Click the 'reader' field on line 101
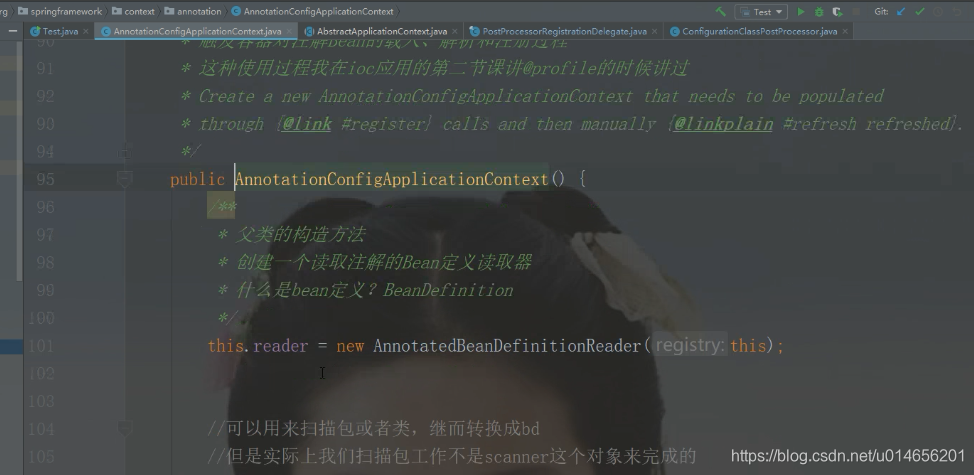This screenshot has height=475, width=974. 280,346
